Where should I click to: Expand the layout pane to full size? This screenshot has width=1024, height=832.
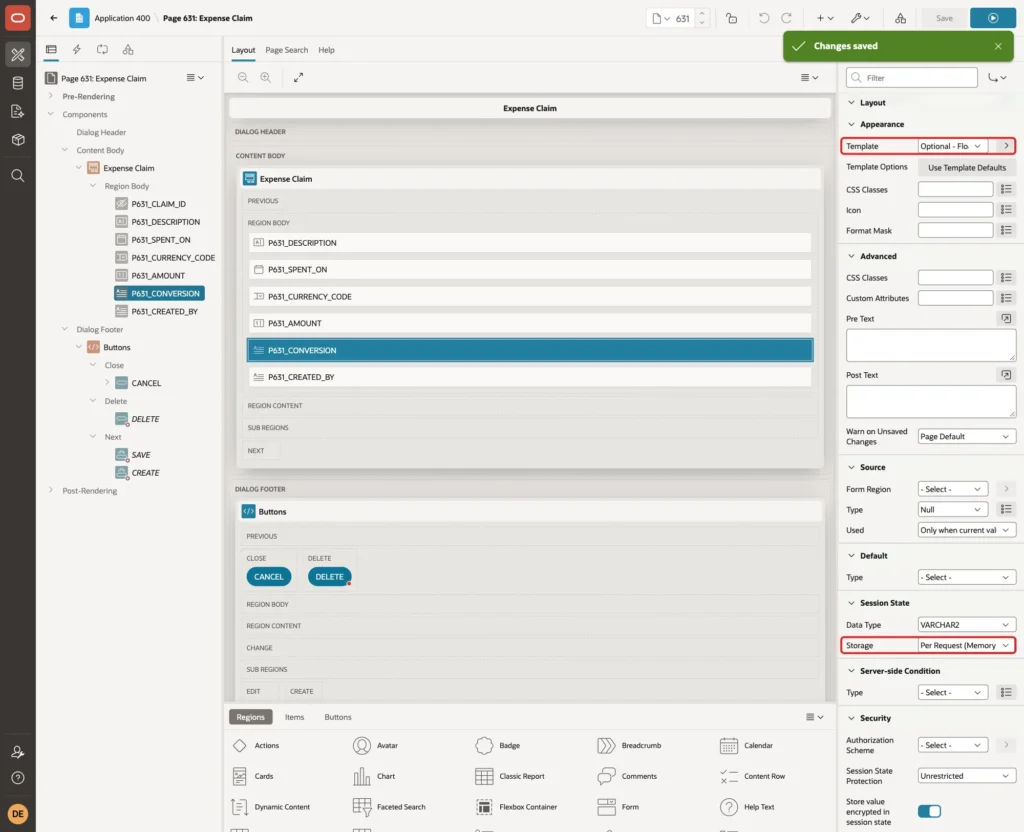point(298,77)
